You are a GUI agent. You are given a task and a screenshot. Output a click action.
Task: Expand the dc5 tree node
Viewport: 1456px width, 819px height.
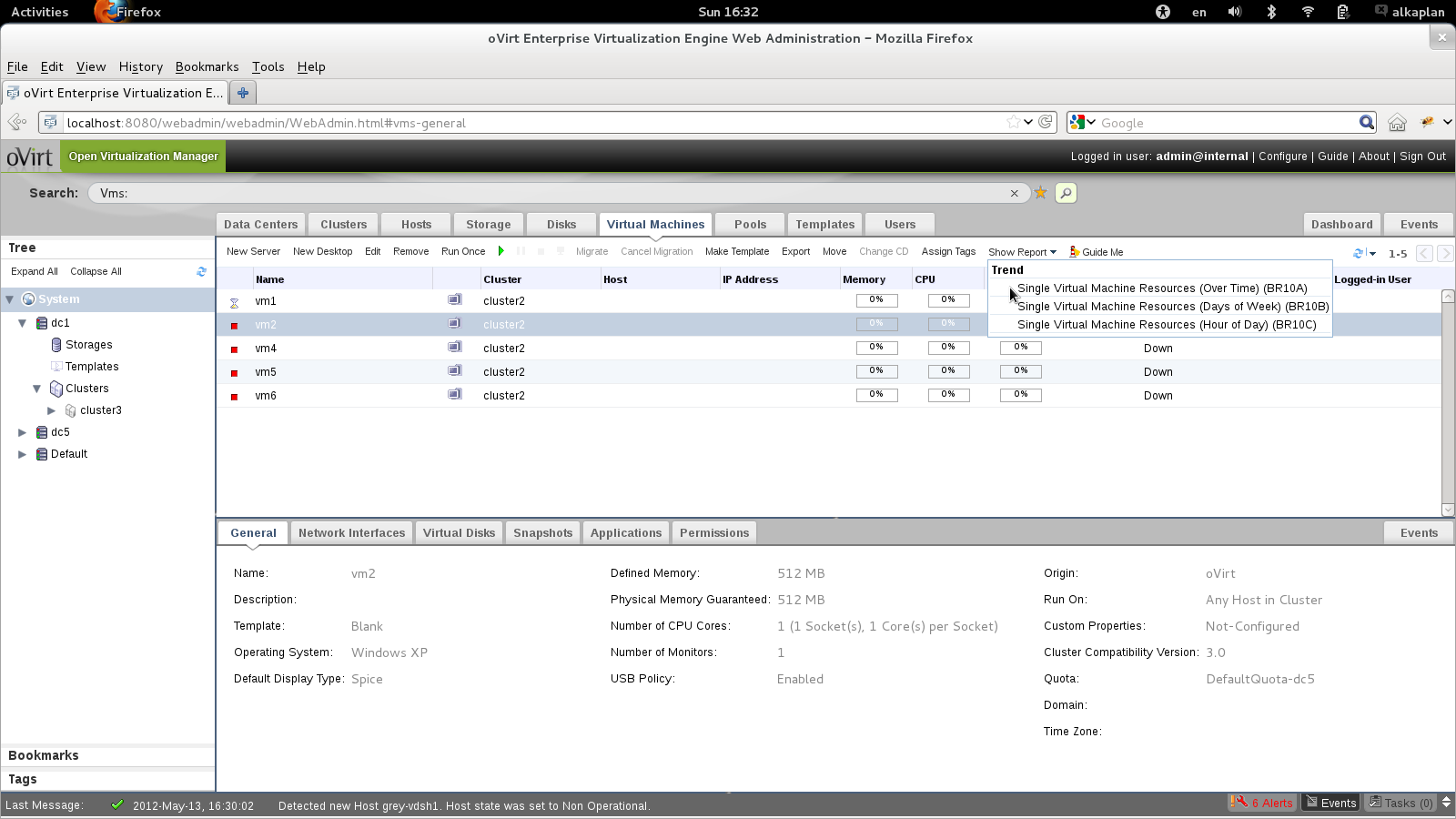23,432
